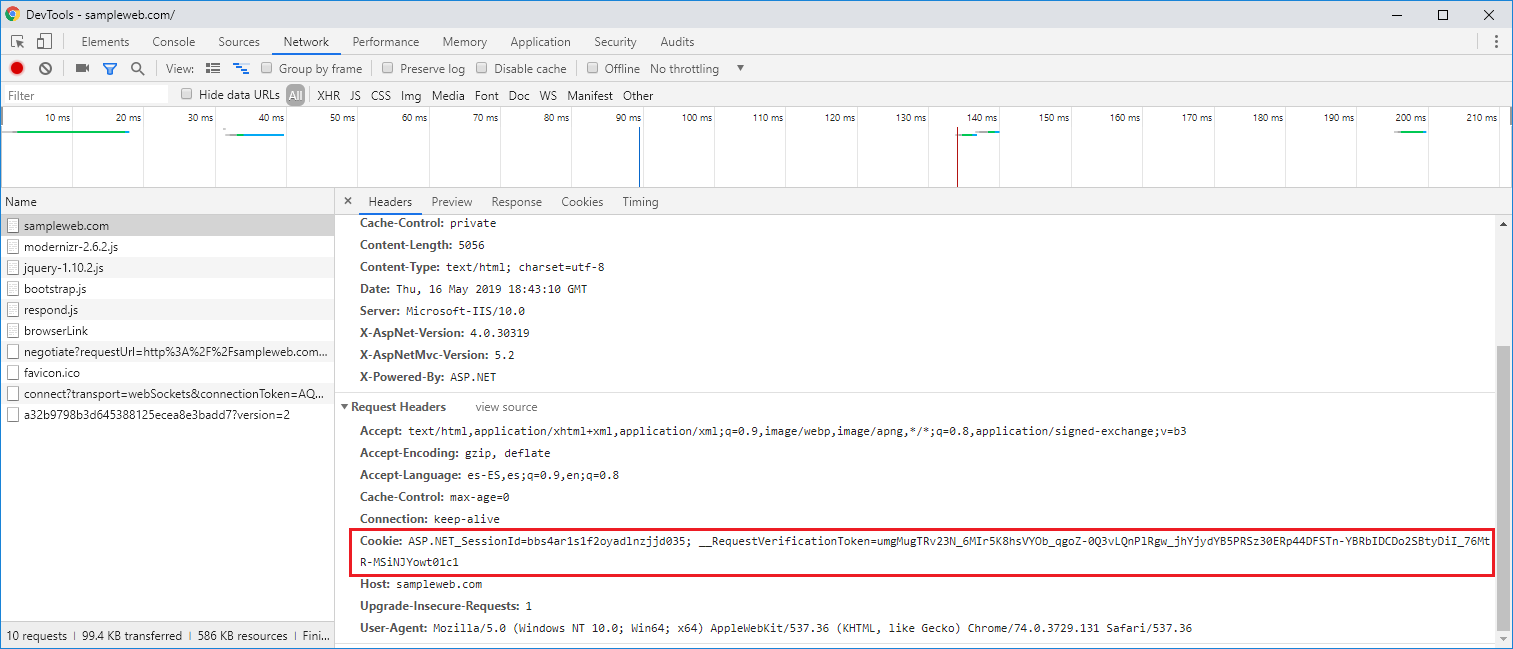This screenshot has height=649, width=1513.
Task: Enable Offline mode checkbox
Action: click(x=593, y=68)
